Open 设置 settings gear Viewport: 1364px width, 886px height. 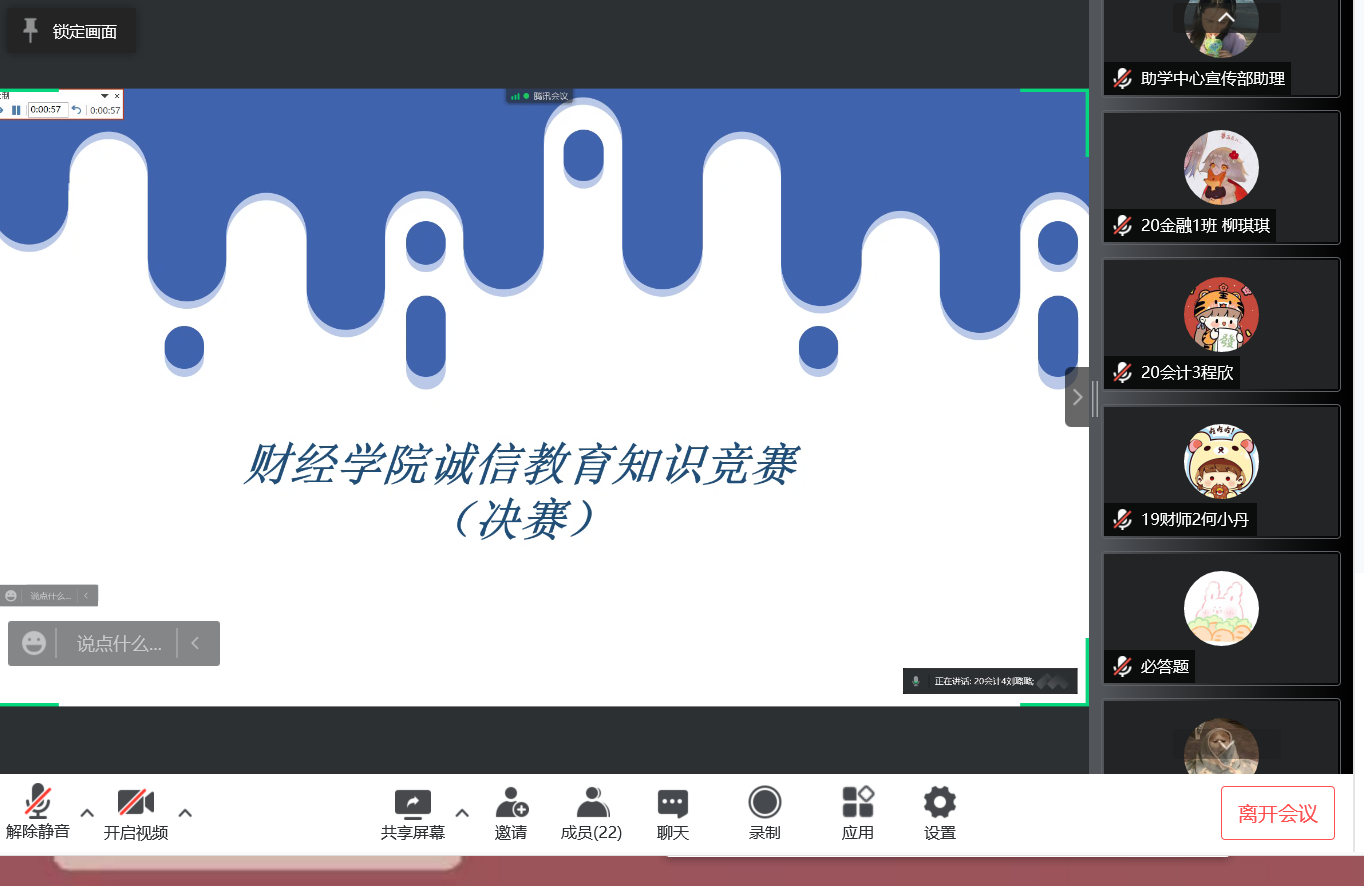(939, 803)
